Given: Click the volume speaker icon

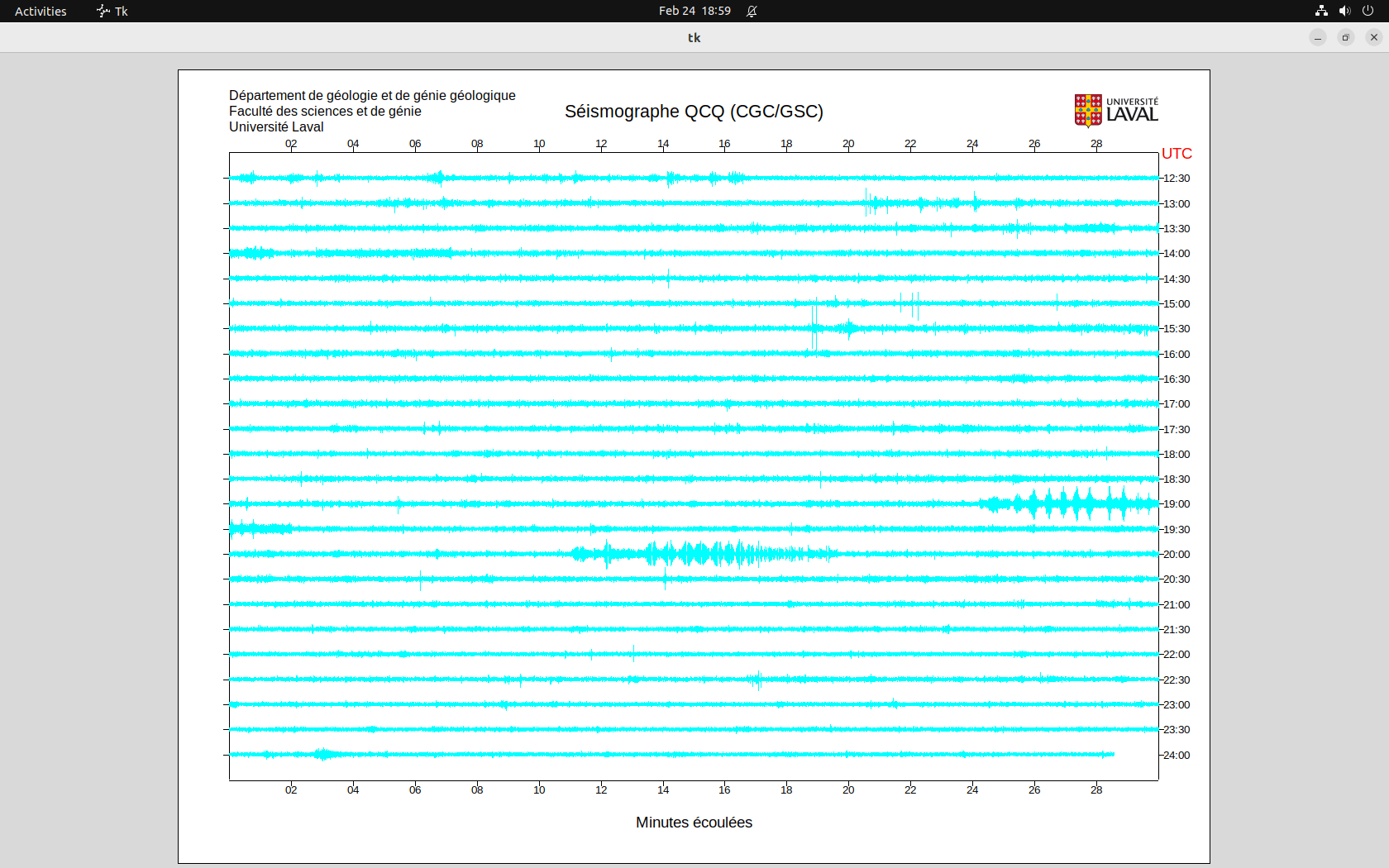Looking at the screenshot, I should pyautogui.click(x=1344, y=11).
